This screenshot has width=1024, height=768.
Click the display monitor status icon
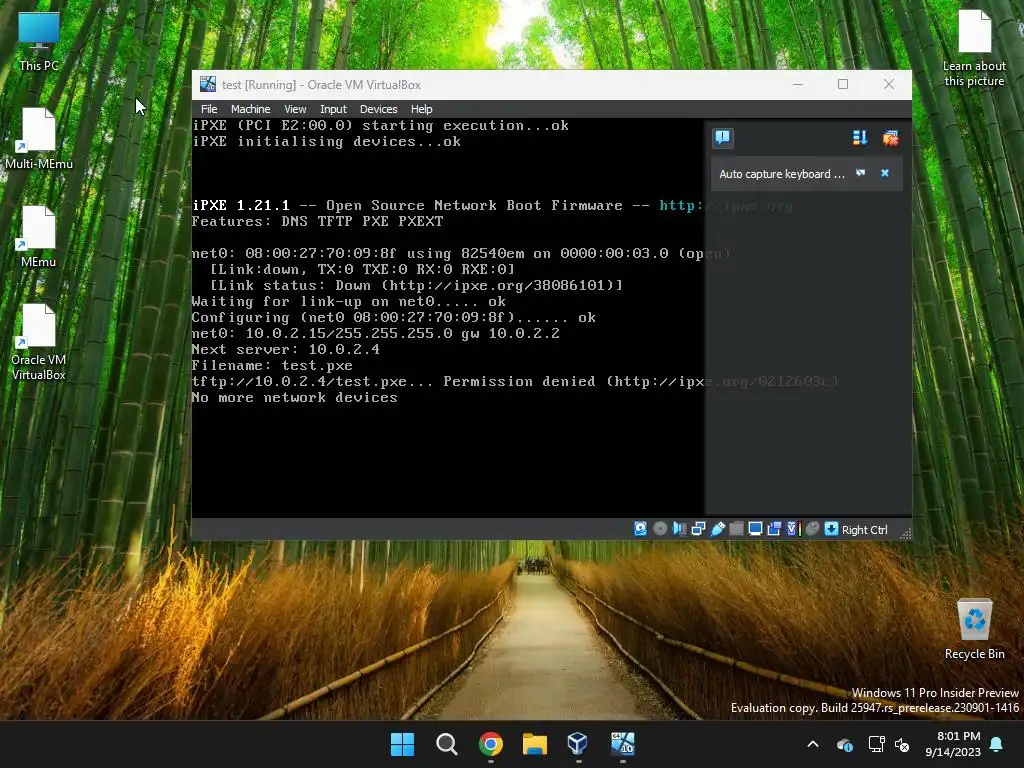tap(755, 529)
